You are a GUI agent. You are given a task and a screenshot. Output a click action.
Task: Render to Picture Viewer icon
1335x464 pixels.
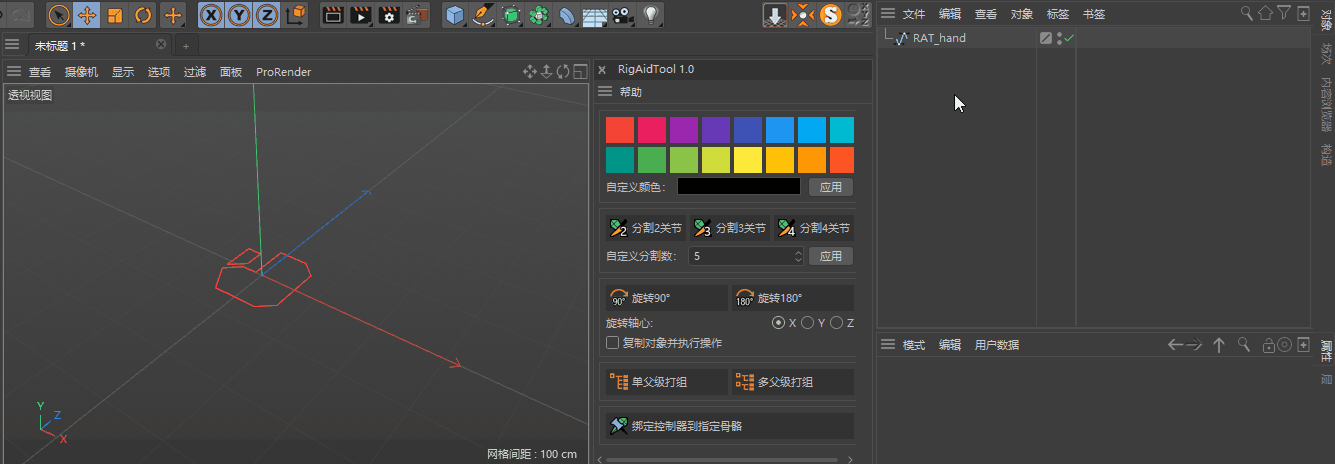click(362, 15)
